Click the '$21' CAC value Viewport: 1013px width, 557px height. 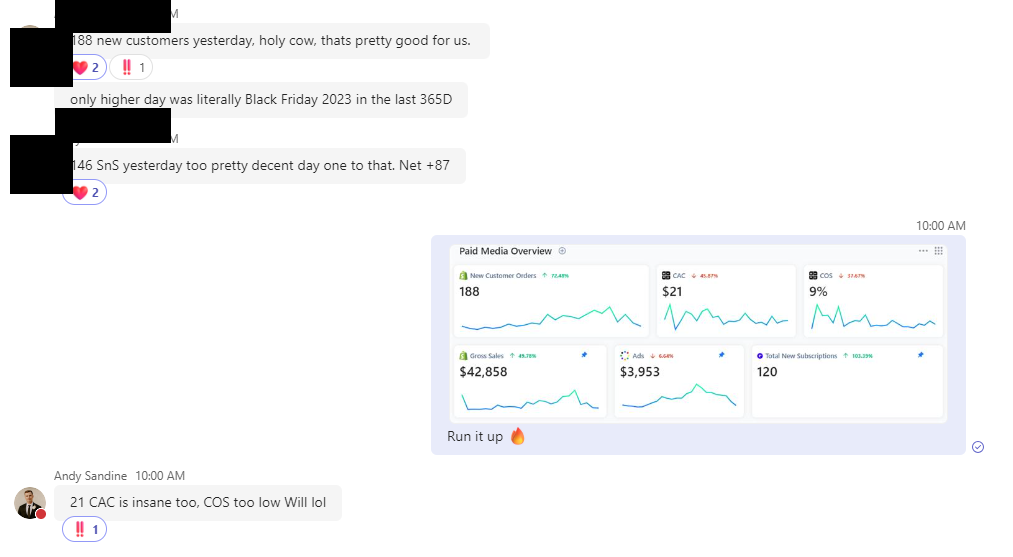[672, 292]
